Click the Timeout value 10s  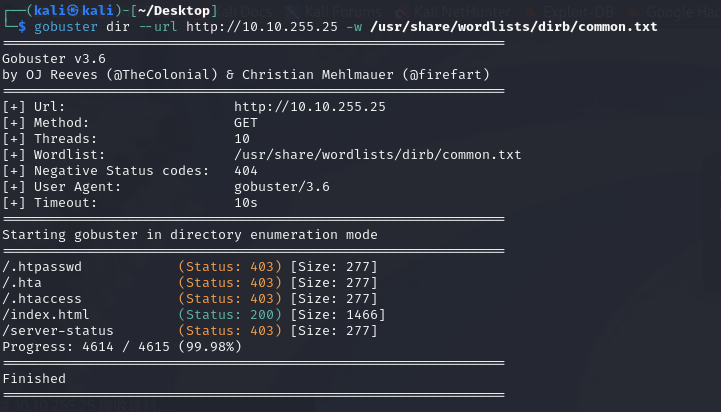click(x=246, y=202)
